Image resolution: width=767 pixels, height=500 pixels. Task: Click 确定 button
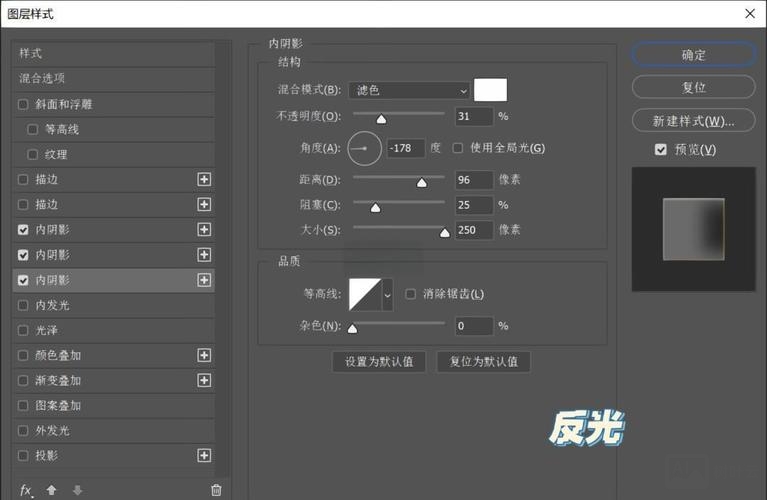pos(694,55)
